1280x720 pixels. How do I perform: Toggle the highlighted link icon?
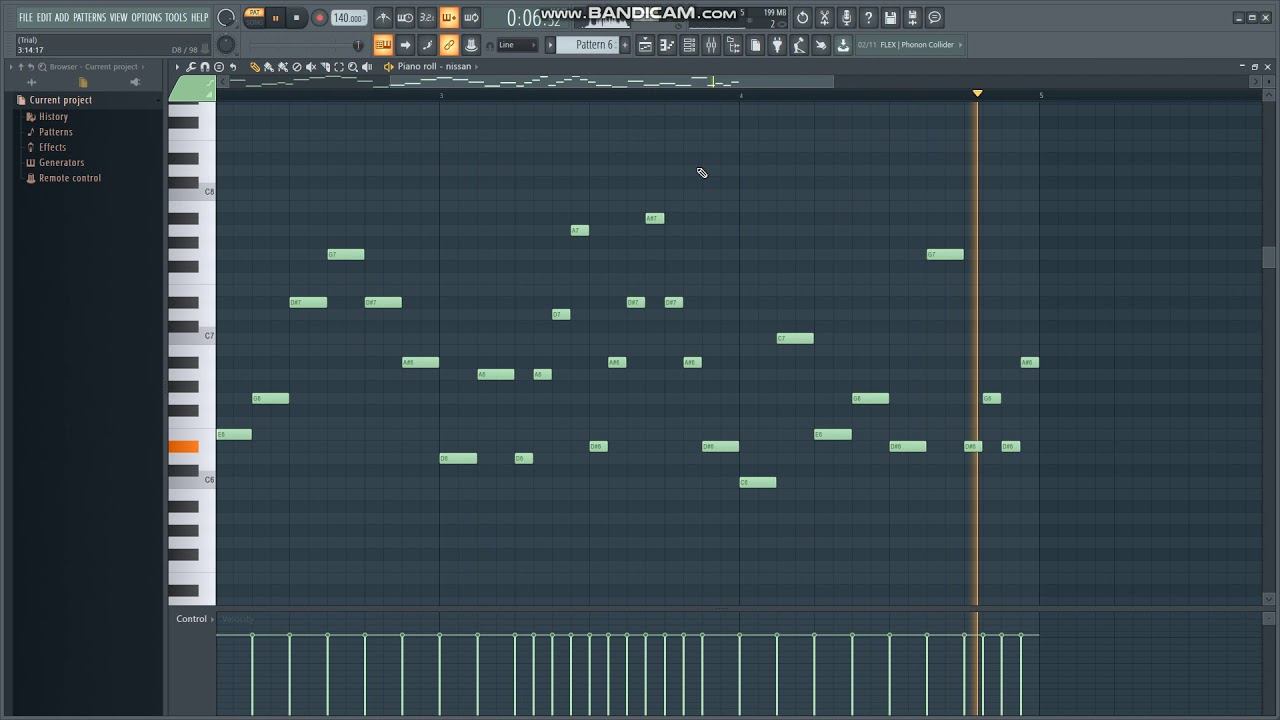[x=449, y=45]
